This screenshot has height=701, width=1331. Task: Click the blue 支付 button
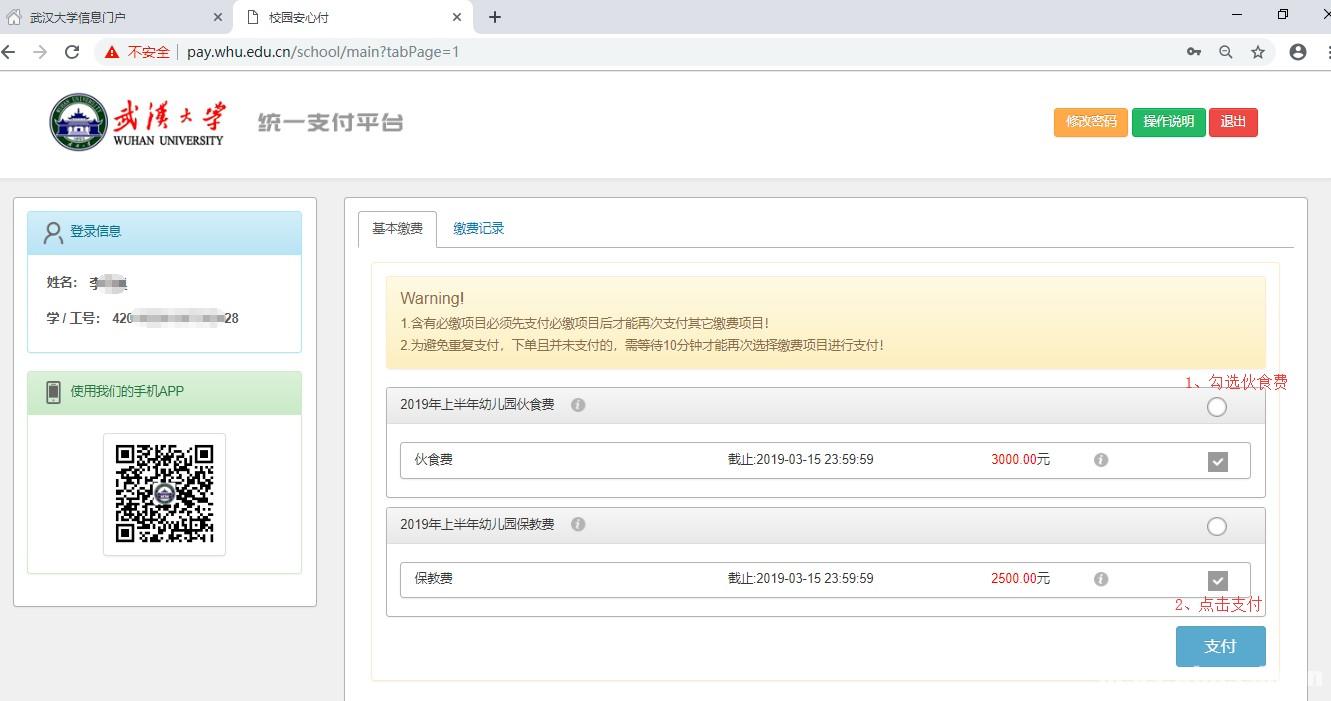(x=1220, y=646)
